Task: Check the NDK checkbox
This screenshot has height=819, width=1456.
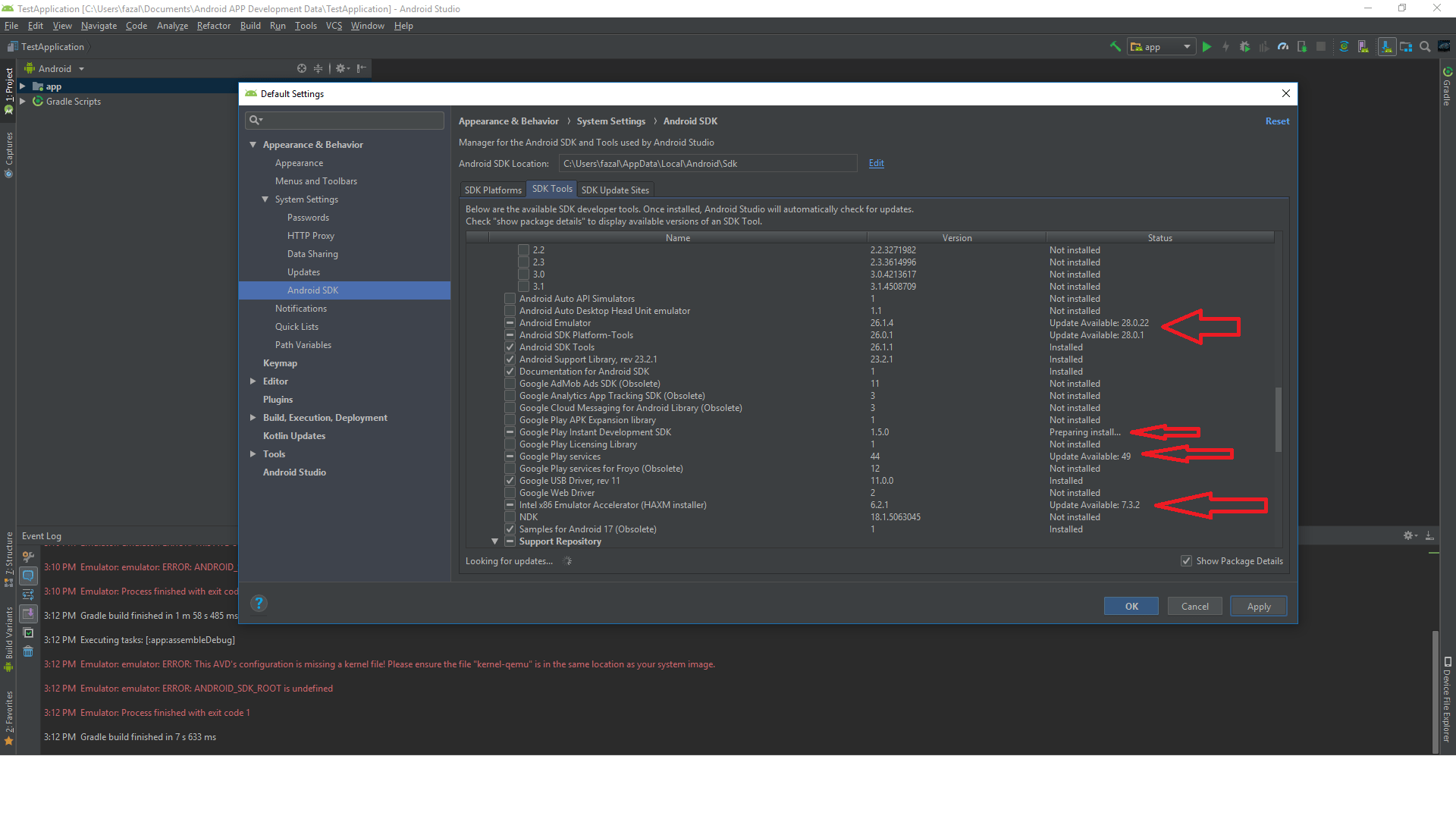Action: (x=510, y=517)
